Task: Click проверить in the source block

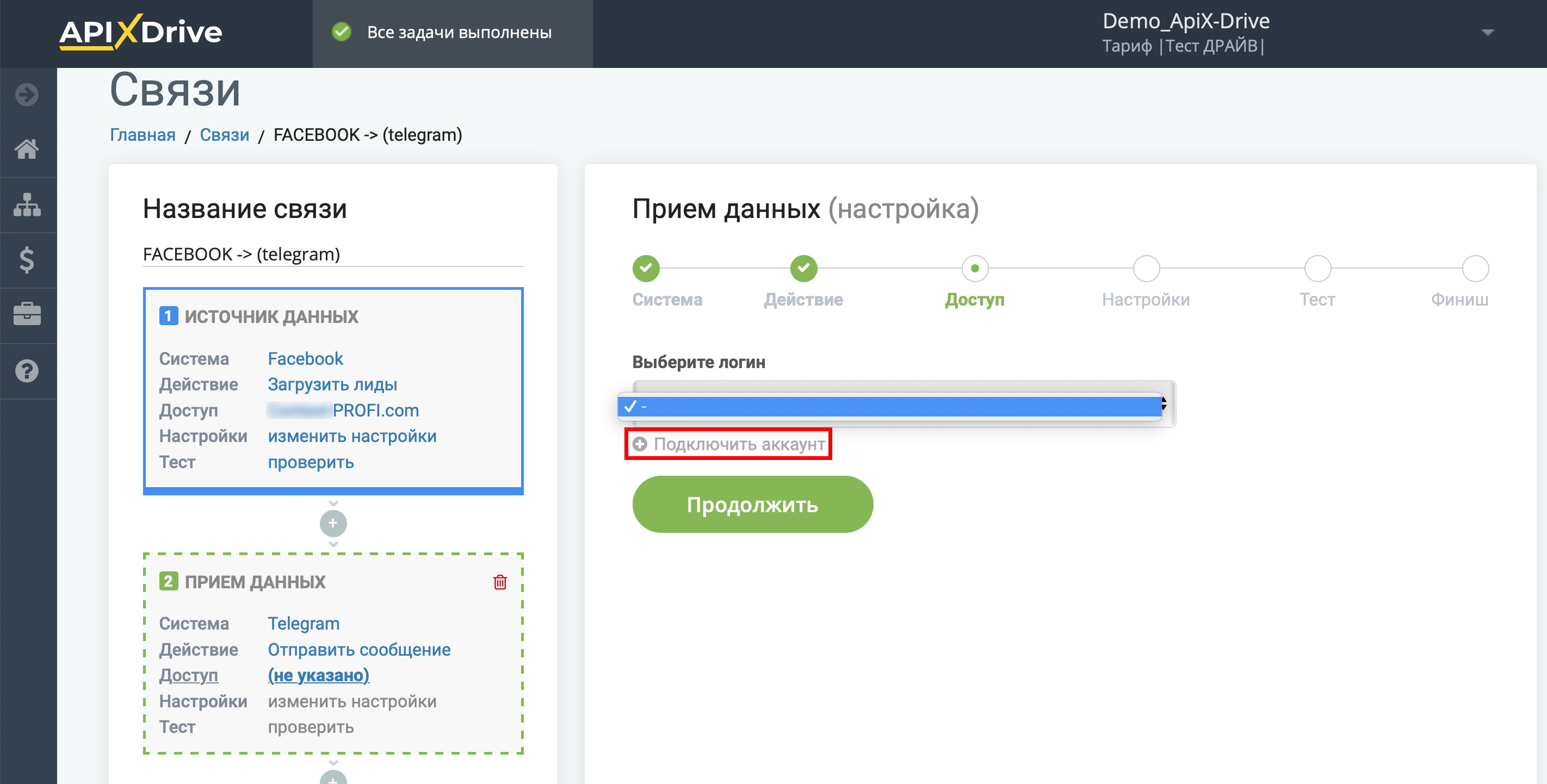Action: click(x=311, y=462)
